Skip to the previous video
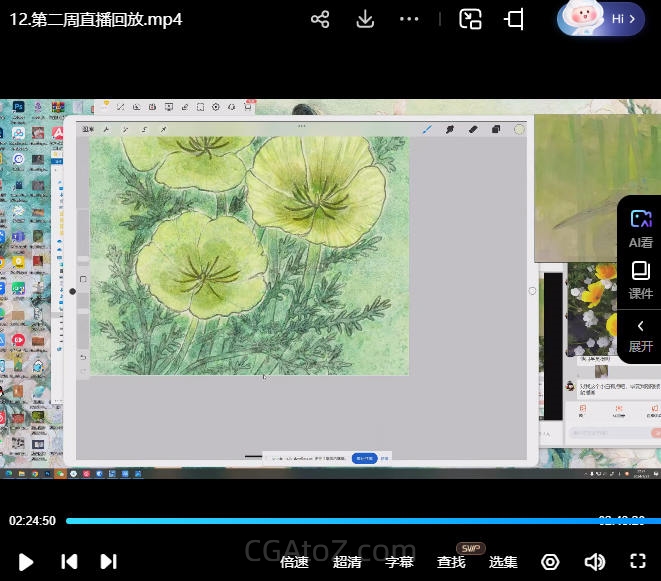661x581 pixels. point(69,562)
